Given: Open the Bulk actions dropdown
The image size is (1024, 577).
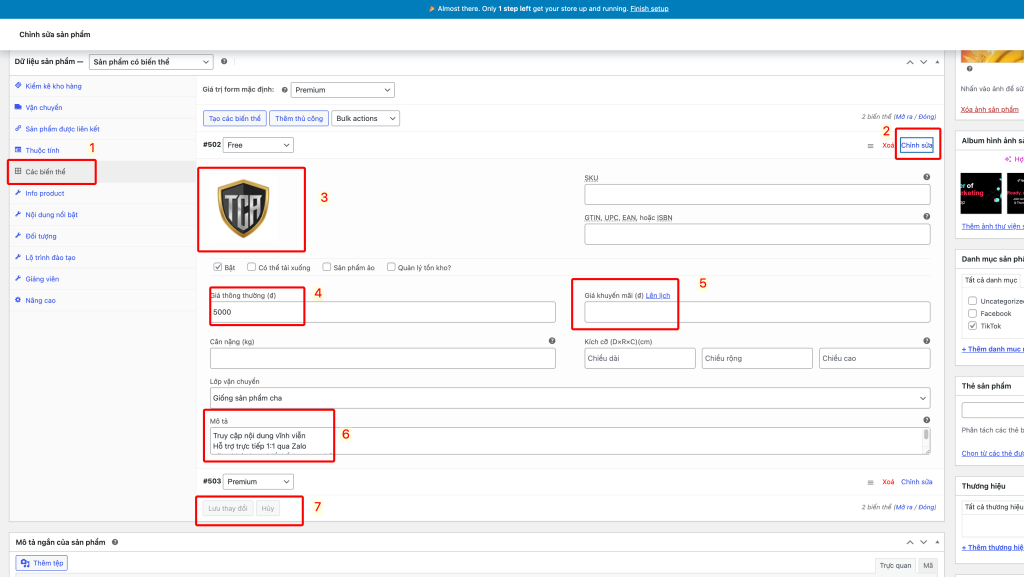Looking at the screenshot, I should click(365, 119).
